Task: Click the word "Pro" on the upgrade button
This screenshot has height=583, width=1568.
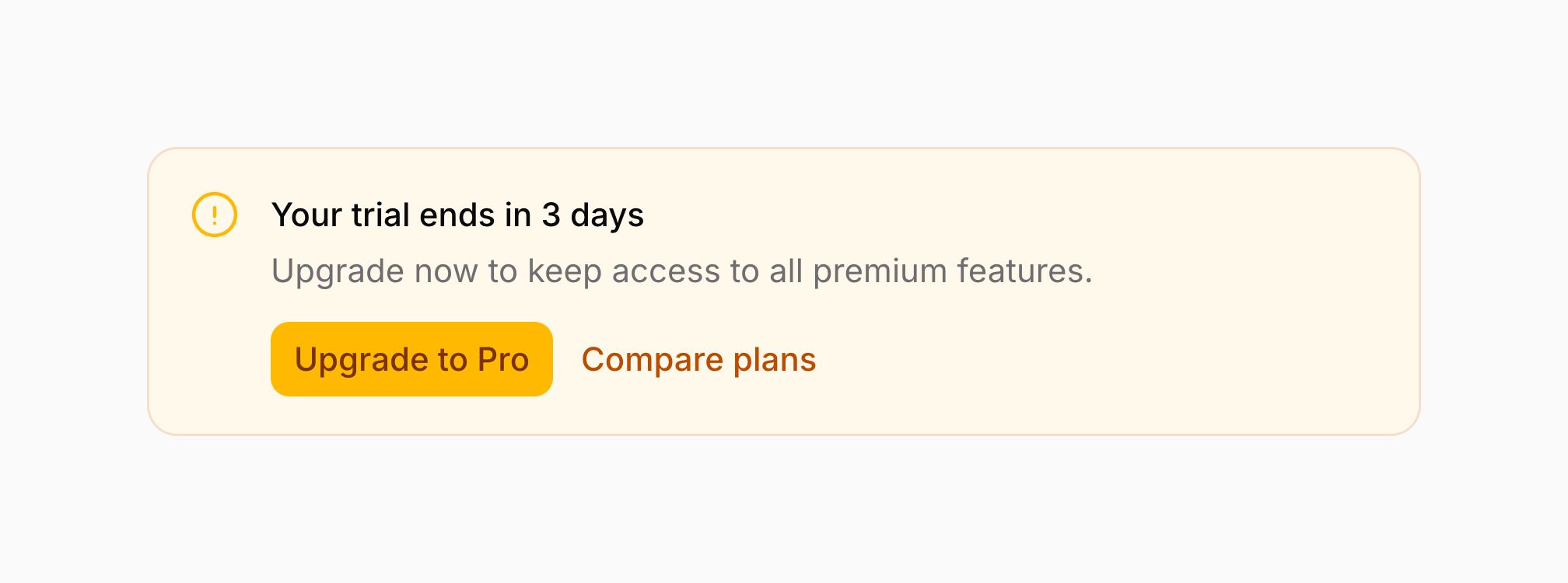Action: tap(502, 359)
